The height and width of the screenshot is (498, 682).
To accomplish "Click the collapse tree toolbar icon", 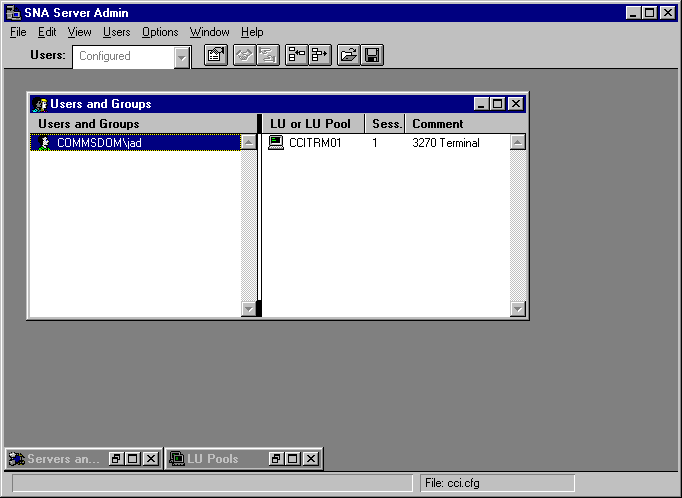I will tap(297, 56).
